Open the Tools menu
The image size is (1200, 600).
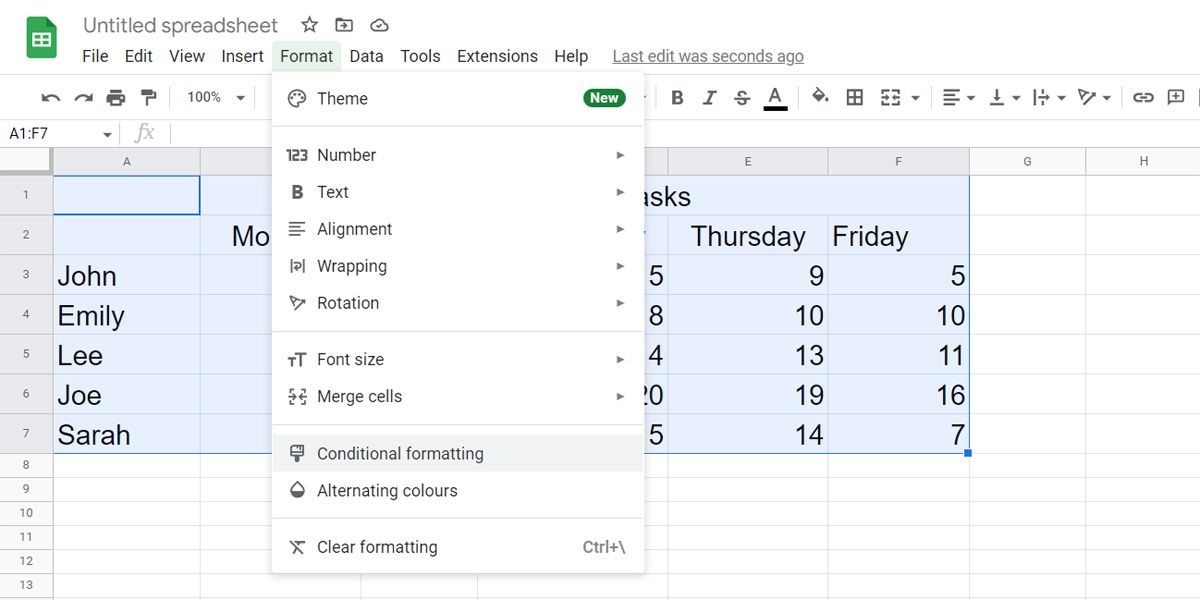(420, 56)
